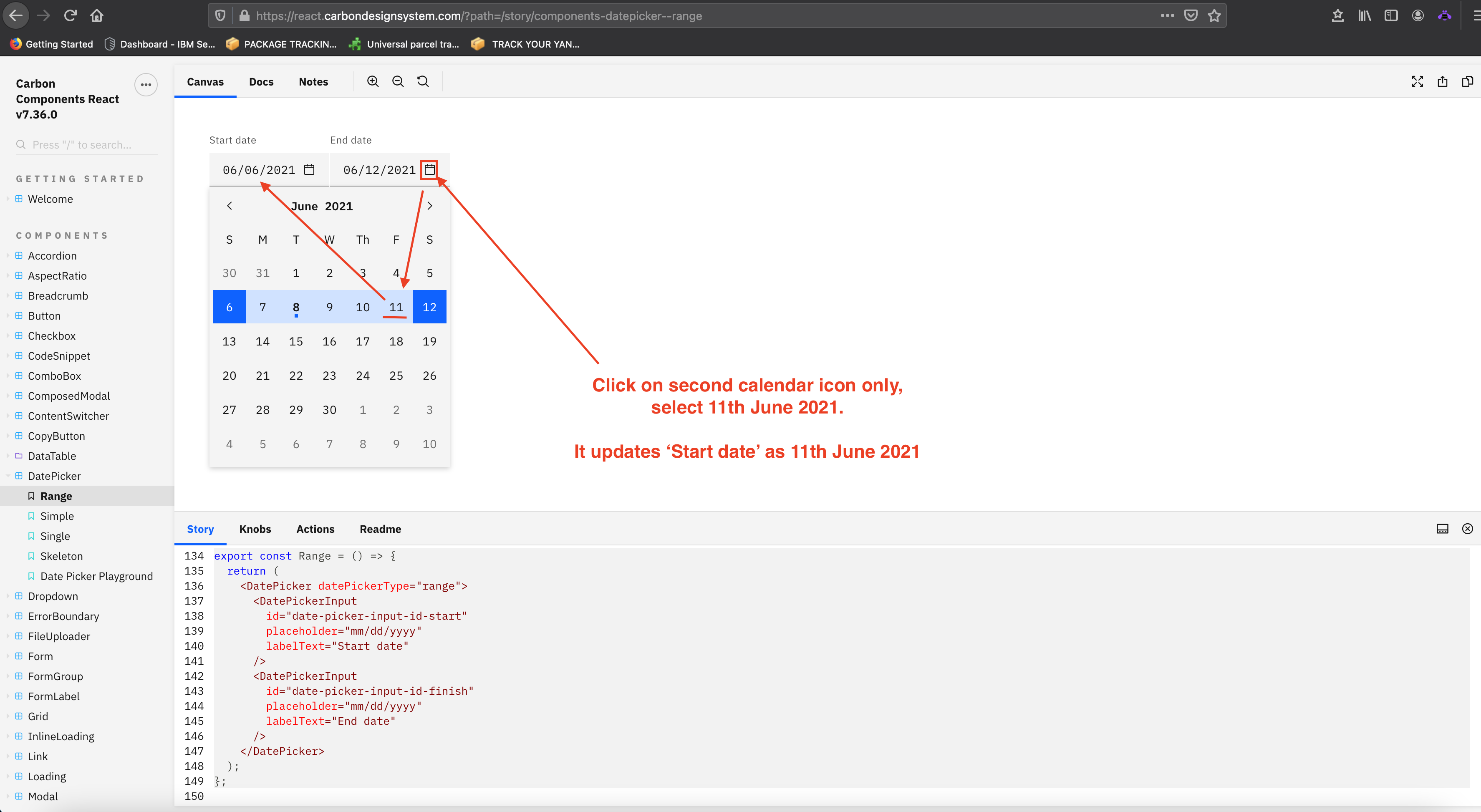Switch to the Notes tab
The image size is (1481, 812).
click(x=313, y=82)
